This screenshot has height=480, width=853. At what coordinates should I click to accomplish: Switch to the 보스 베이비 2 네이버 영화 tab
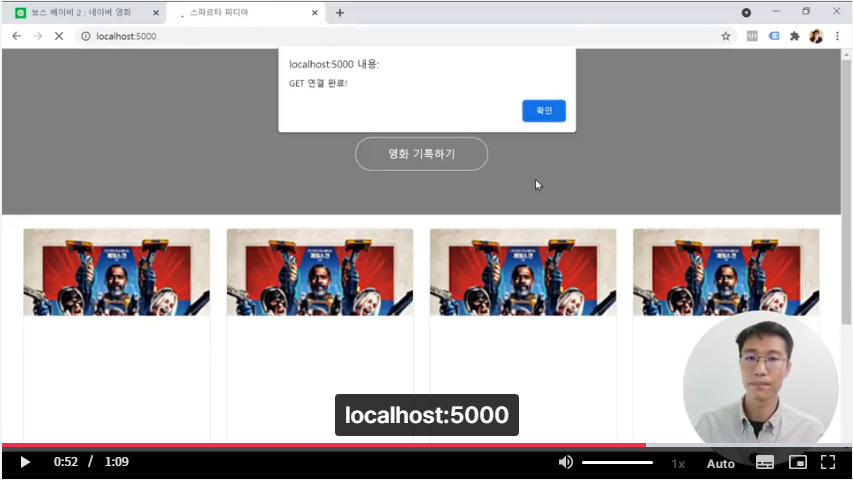point(82,13)
